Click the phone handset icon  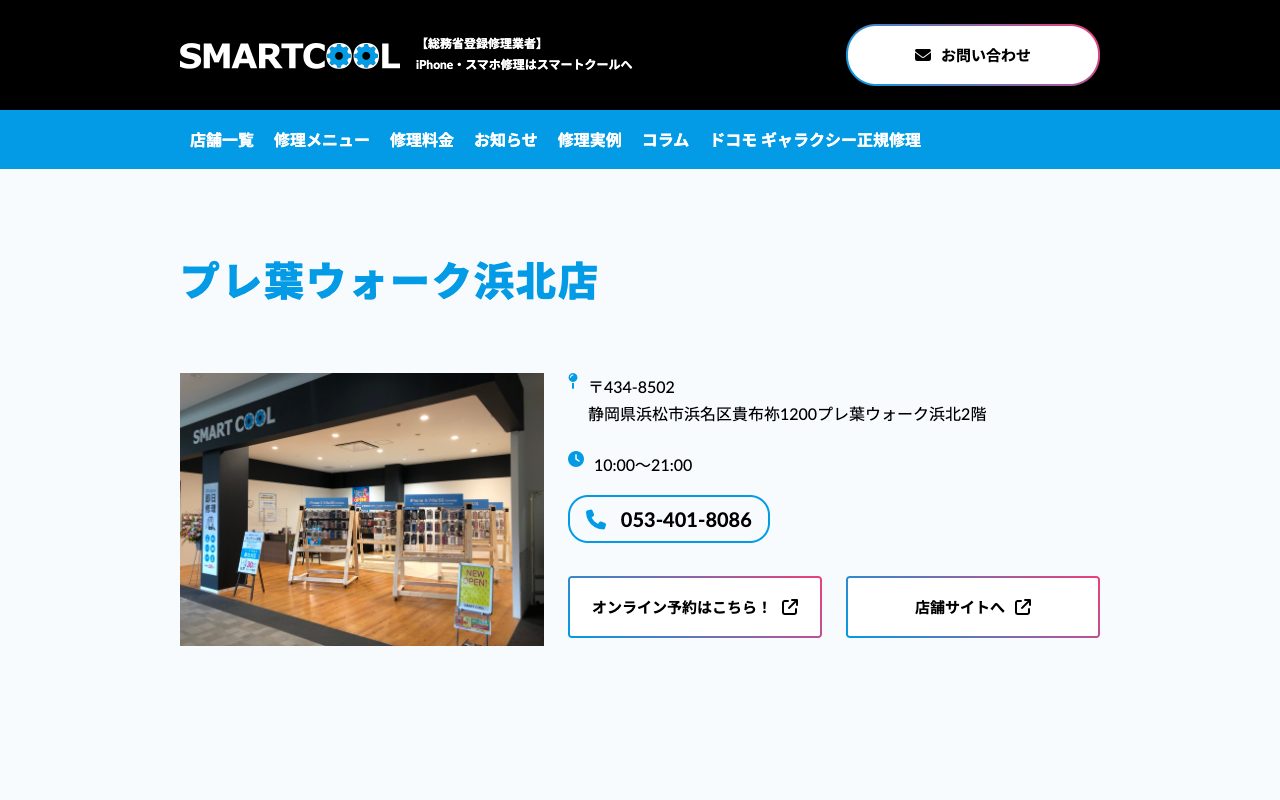tap(596, 519)
